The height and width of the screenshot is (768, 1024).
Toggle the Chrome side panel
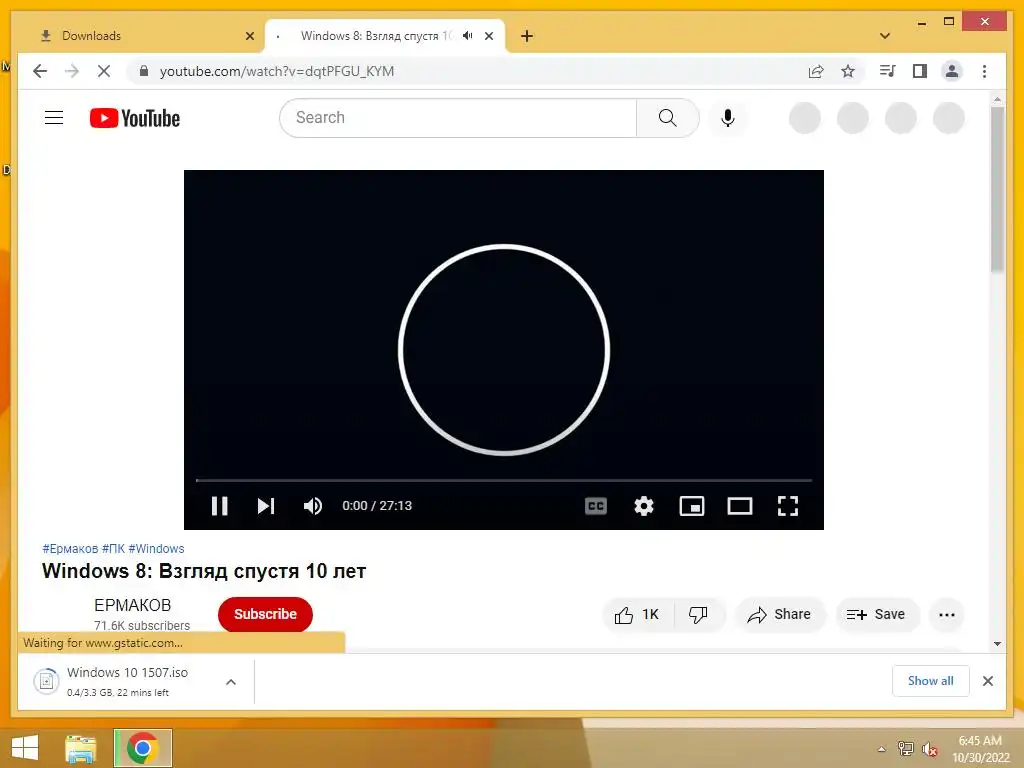pos(920,71)
